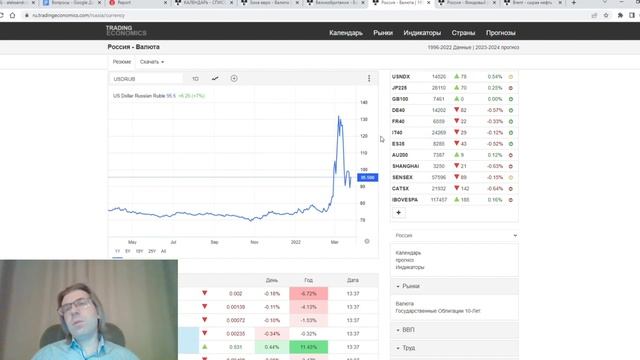Image resolution: width=640 pixels, height=360 pixels.
Task: Open the Страны top menu
Action: pos(463,33)
